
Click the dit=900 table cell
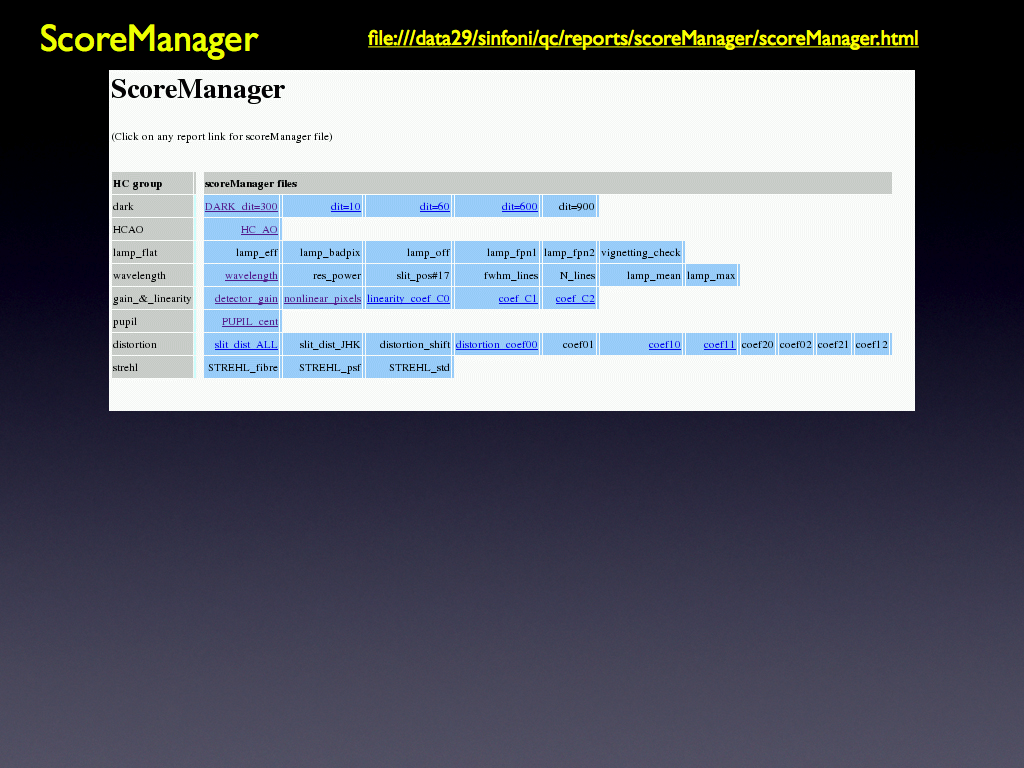(576, 207)
